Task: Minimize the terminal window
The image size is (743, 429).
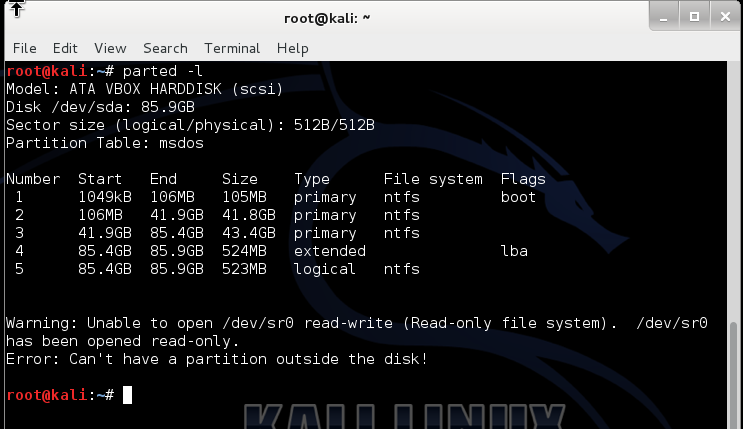Action: coord(663,17)
